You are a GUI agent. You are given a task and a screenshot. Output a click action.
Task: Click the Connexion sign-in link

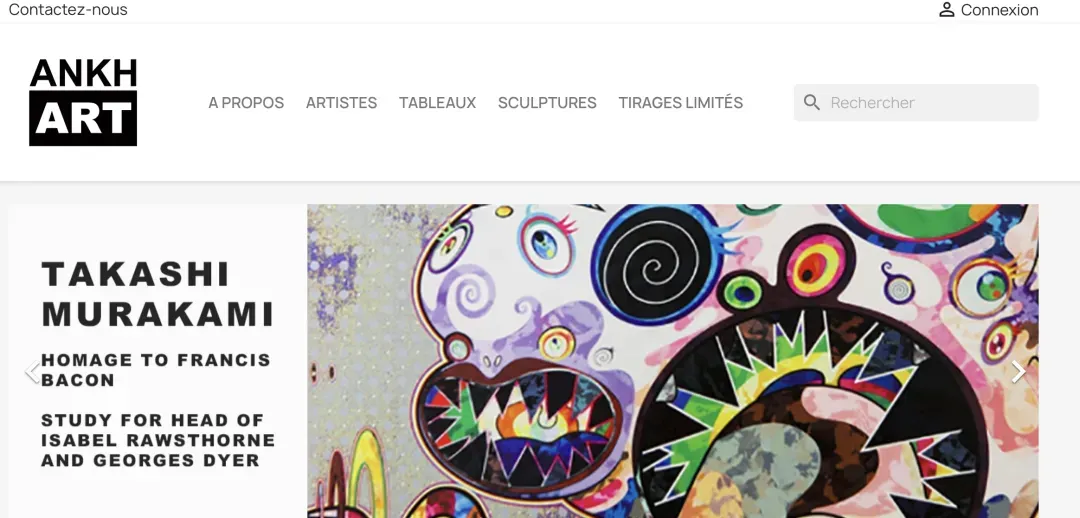pos(999,10)
